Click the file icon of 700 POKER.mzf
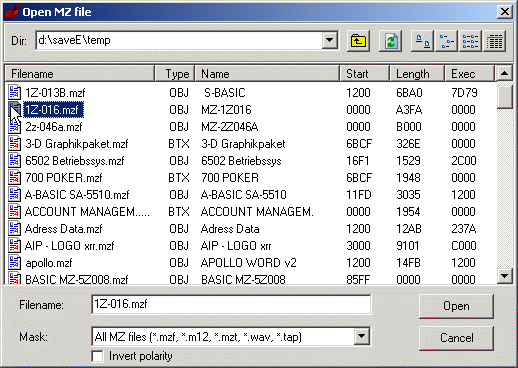The image size is (518, 368). (x=14, y=178)
